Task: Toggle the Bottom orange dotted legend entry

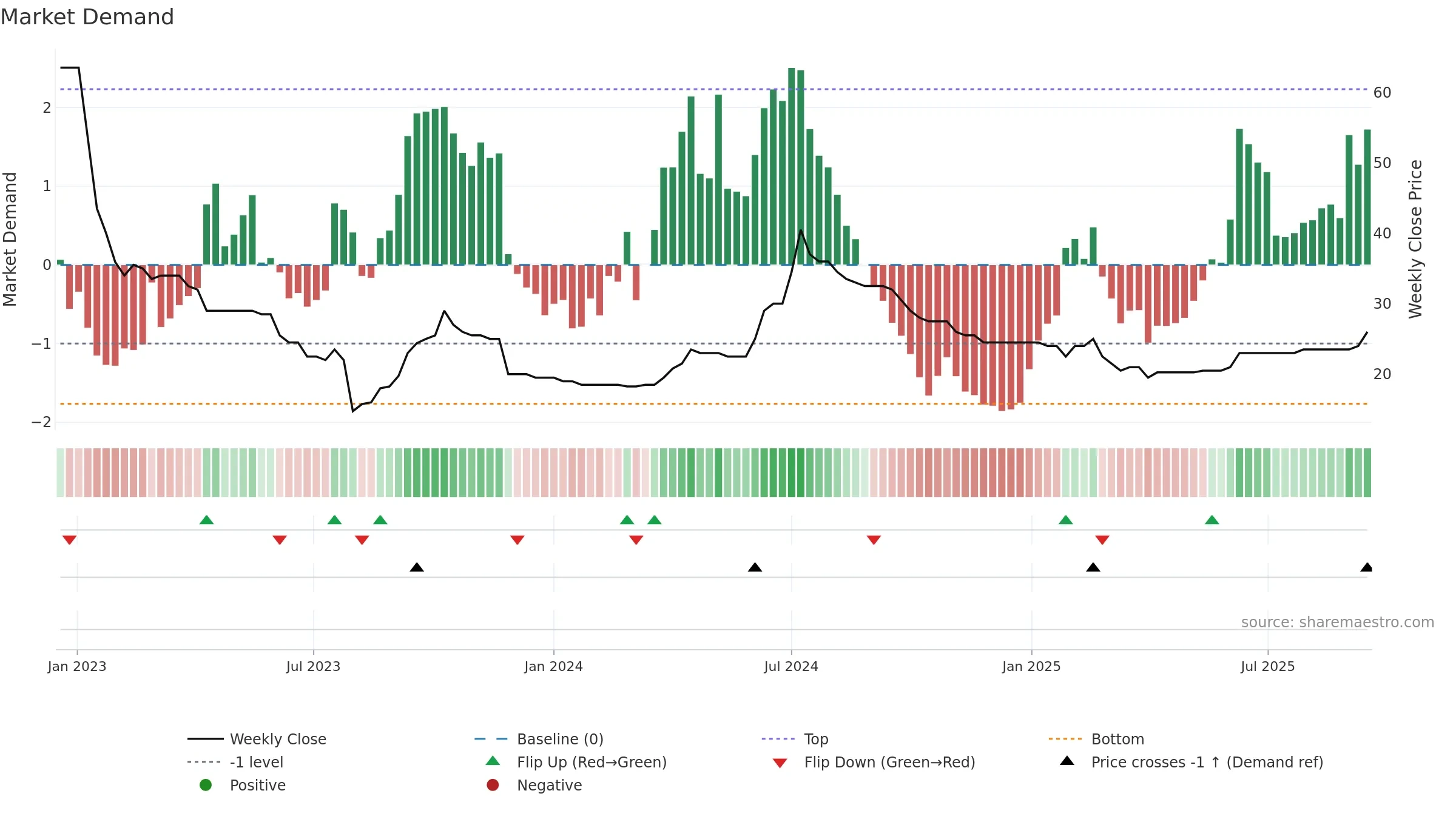Action: pos(1096,739)
